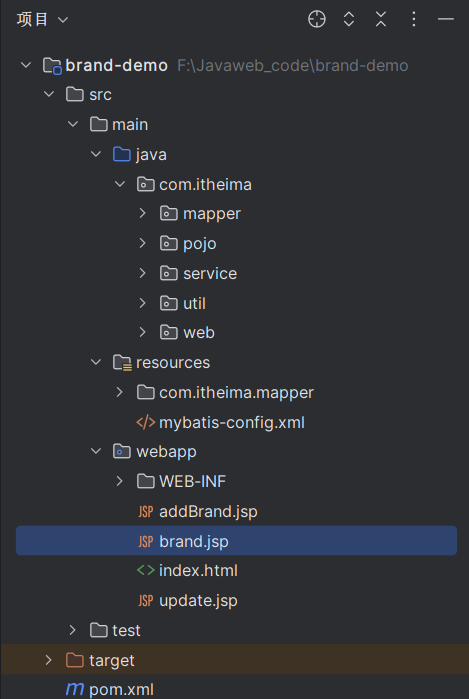Click the XML icon of mybatis-config.xml
469x699 pixels.
[x=146, y=422]
